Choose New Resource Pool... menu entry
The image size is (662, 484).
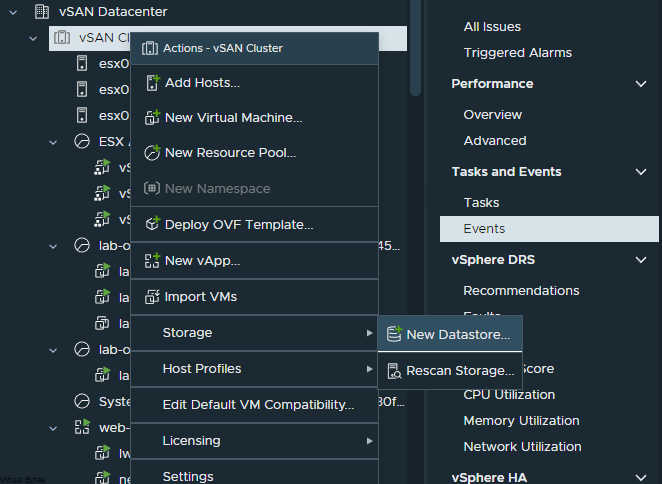click(255, 152)
